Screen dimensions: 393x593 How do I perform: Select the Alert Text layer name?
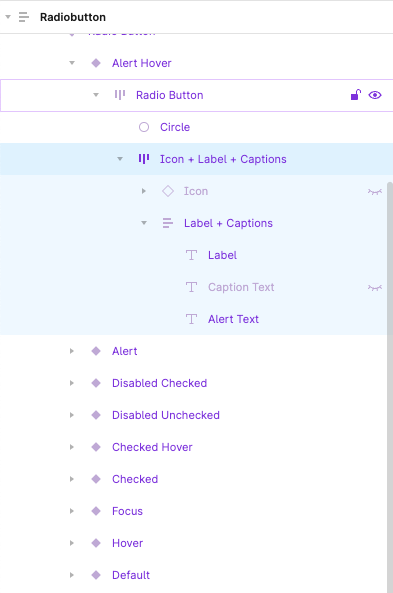point(233,319)
